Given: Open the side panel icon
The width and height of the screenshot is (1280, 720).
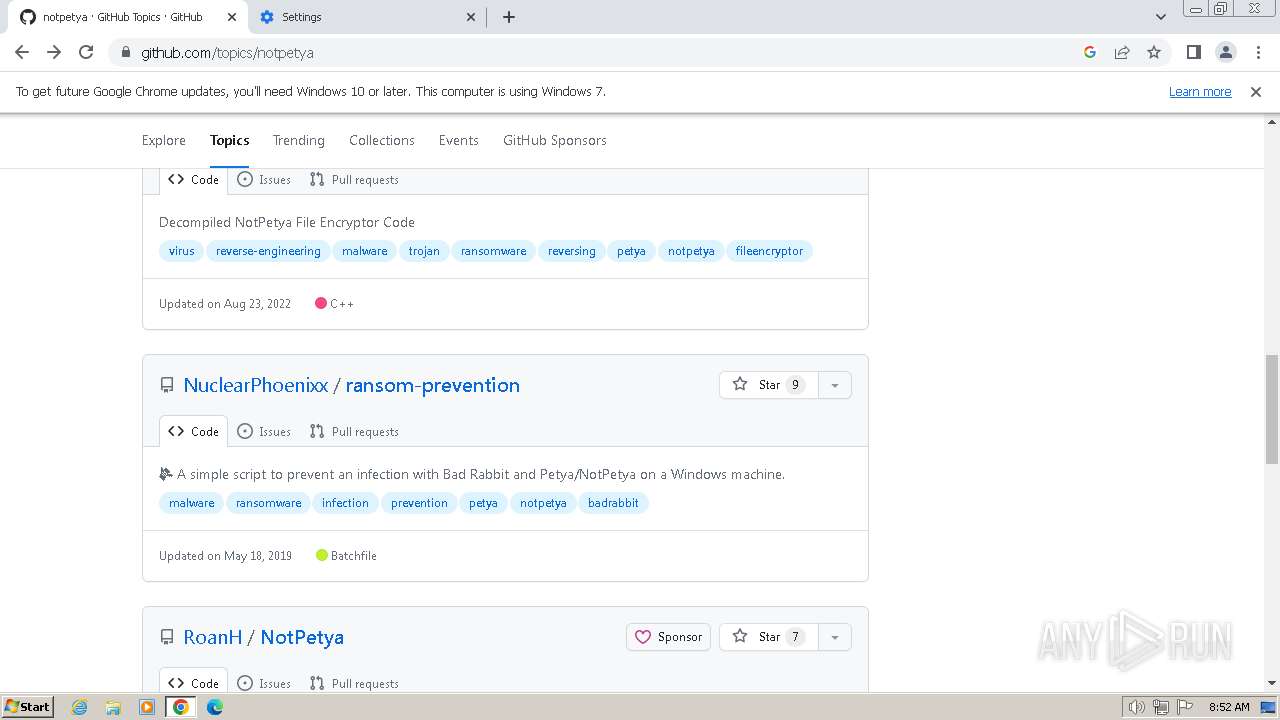Looking at the screenshot, I should [x=1193, y=52].
